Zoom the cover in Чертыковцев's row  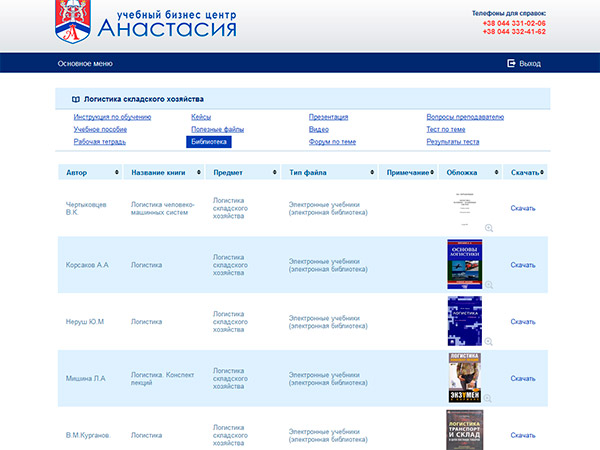[x=489, y=228]
